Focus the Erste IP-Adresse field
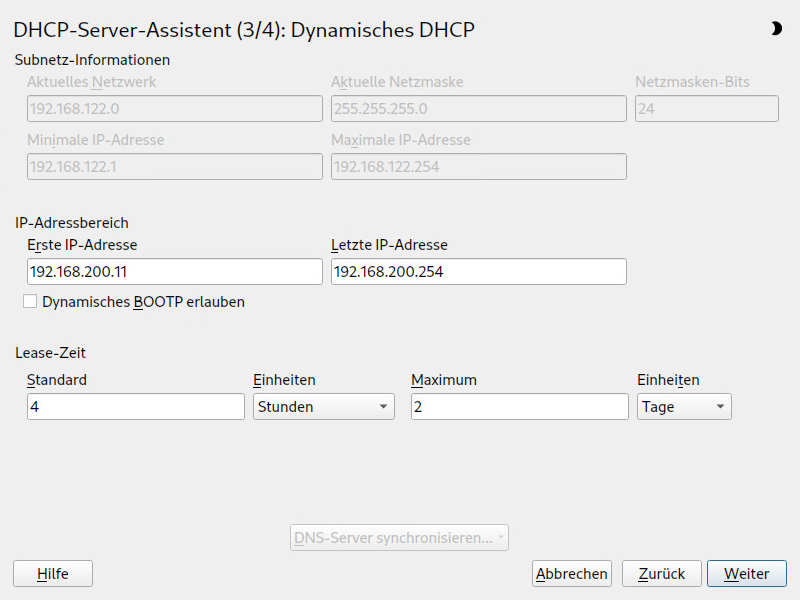This screenshot has height=600, width=800. pos(175,272)
